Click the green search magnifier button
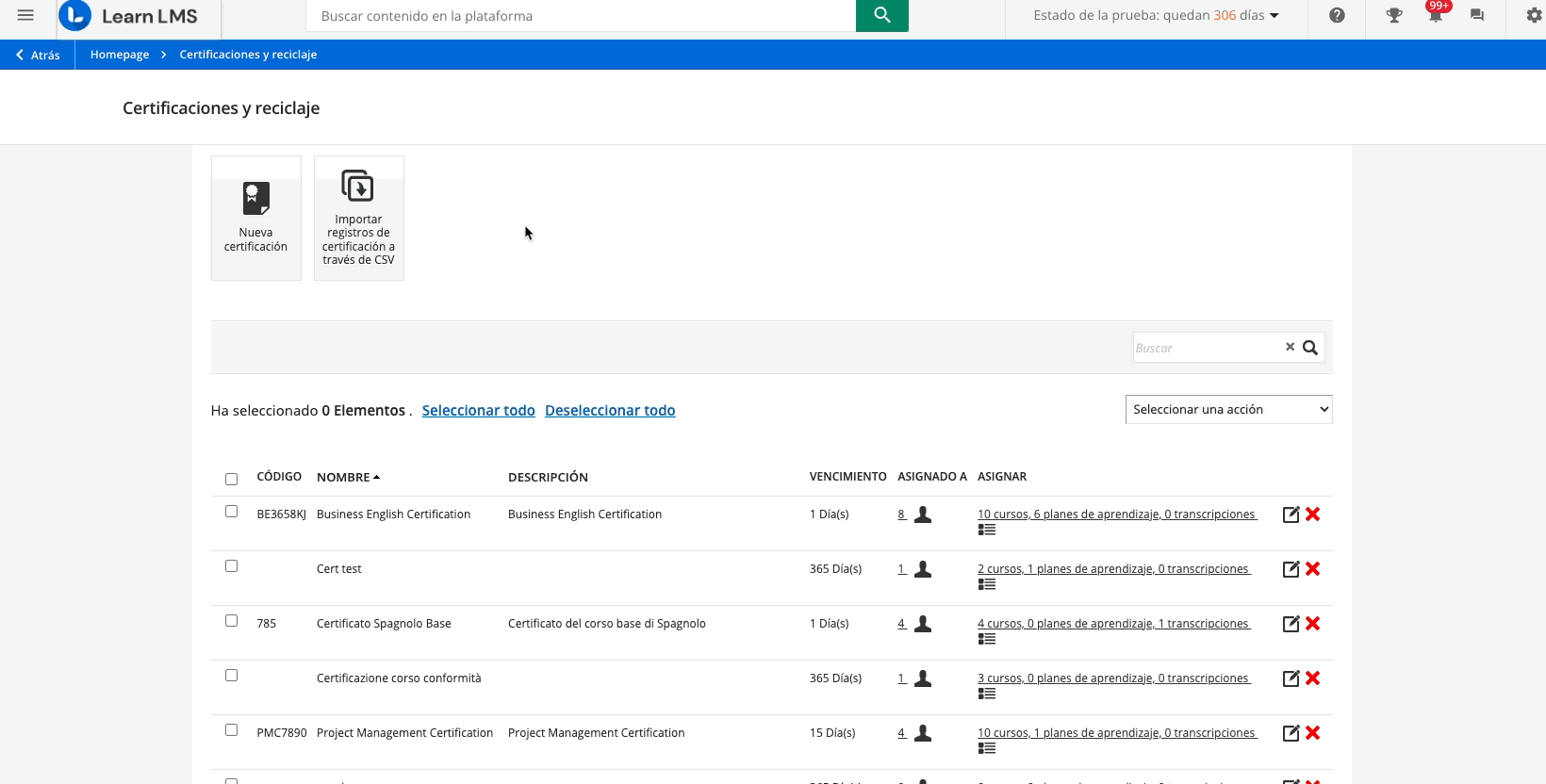This screenshot has width=1546, height=784. 881,15
